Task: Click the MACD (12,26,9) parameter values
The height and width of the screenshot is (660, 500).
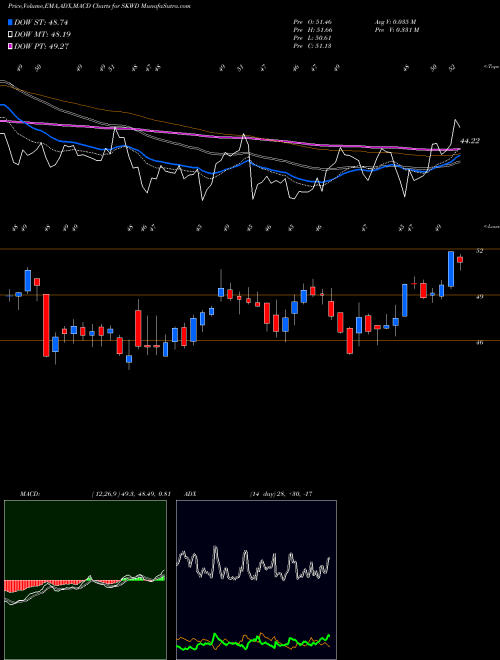Action: pos(131,494)
